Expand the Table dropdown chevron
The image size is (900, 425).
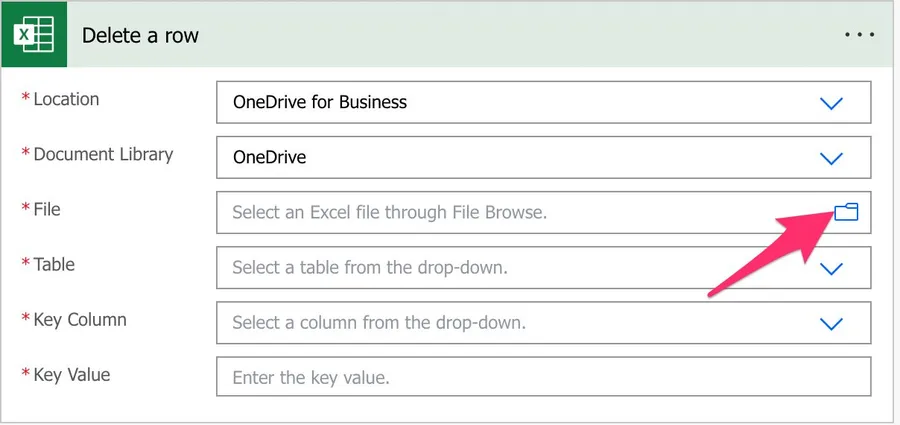(831, 268)
